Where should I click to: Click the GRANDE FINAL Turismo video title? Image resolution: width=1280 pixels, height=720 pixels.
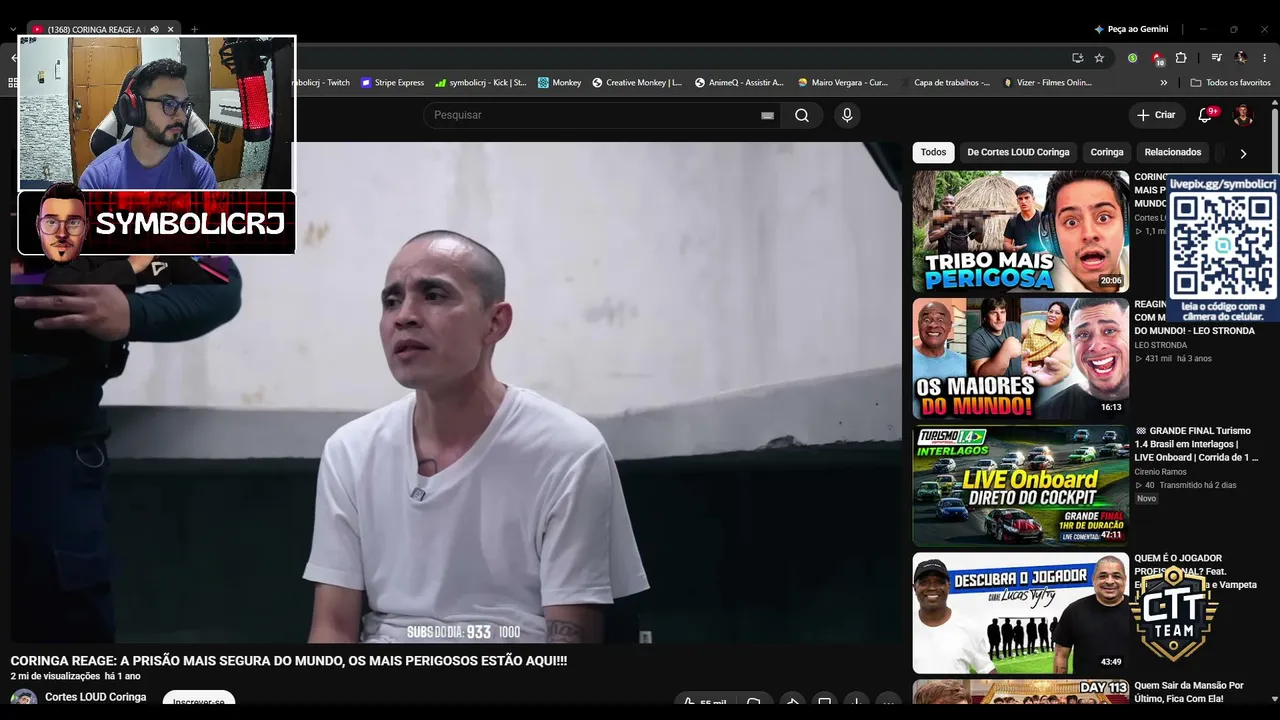(x=1196, y=444)
